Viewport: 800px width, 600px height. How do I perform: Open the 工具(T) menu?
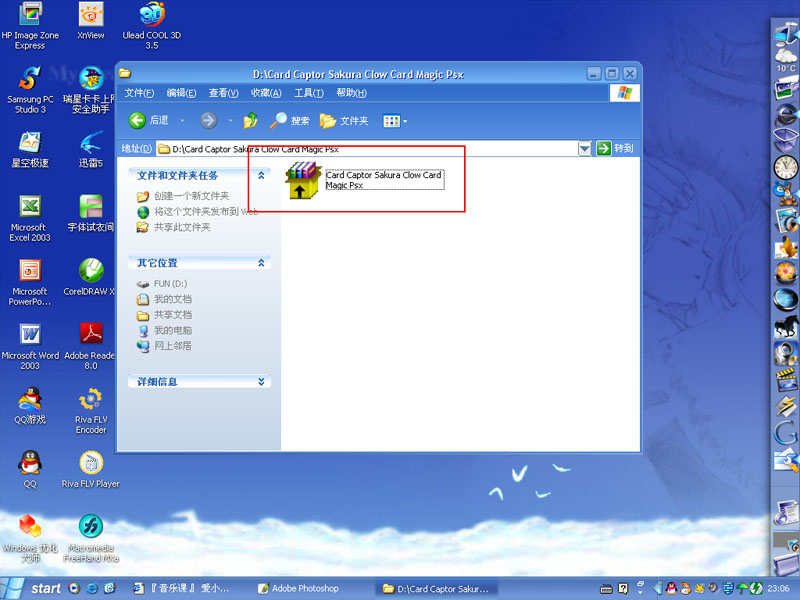309,93
